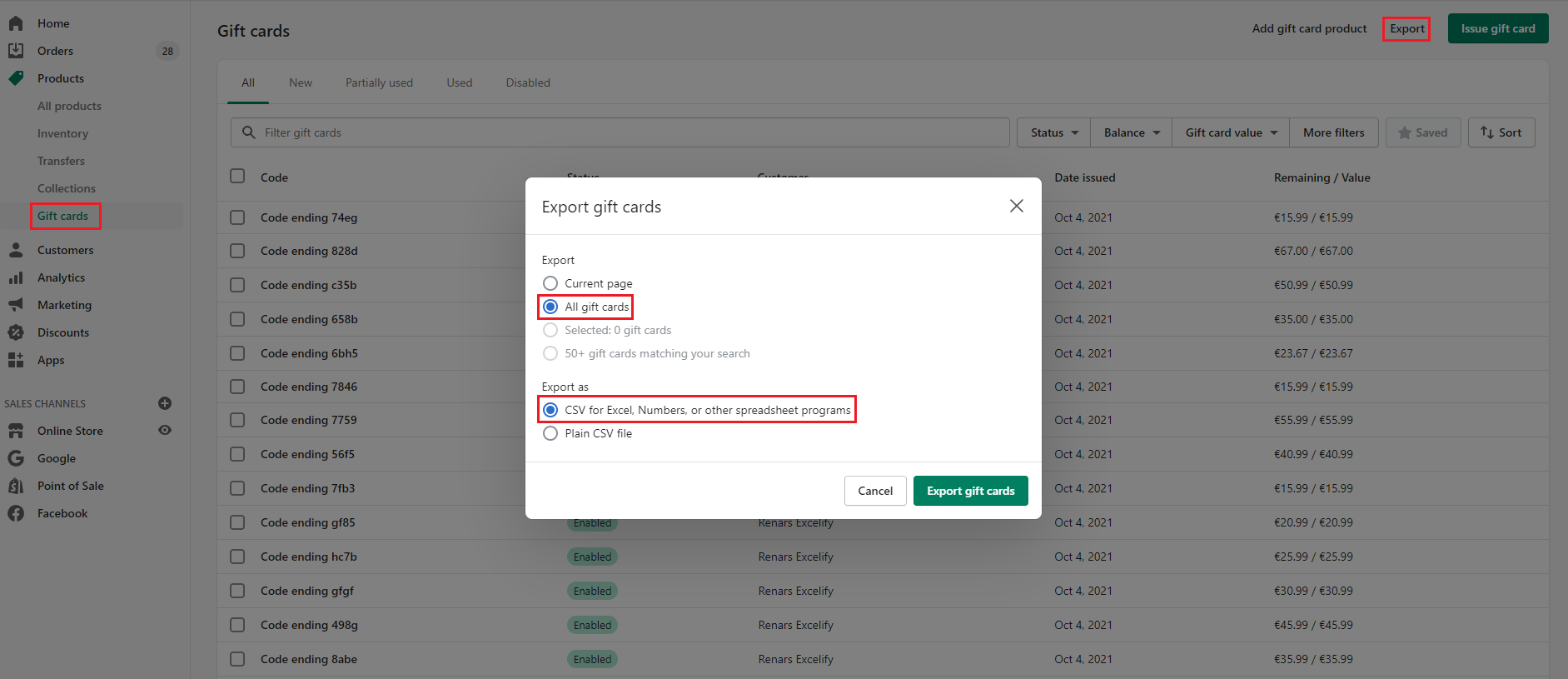
Task: Click the Facebook channel icon
Action: (x=16, y=513)
